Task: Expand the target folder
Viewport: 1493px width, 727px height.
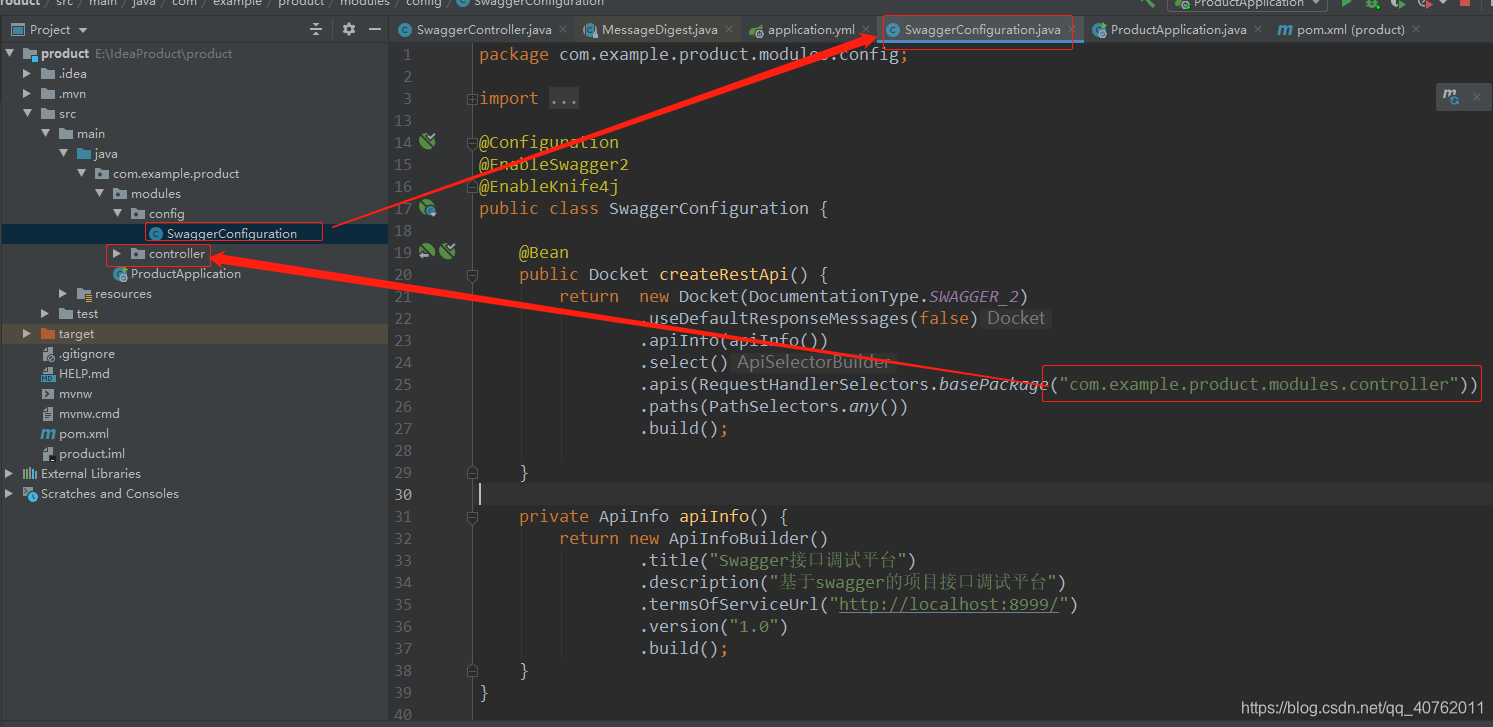Action: tap(28, 334)
